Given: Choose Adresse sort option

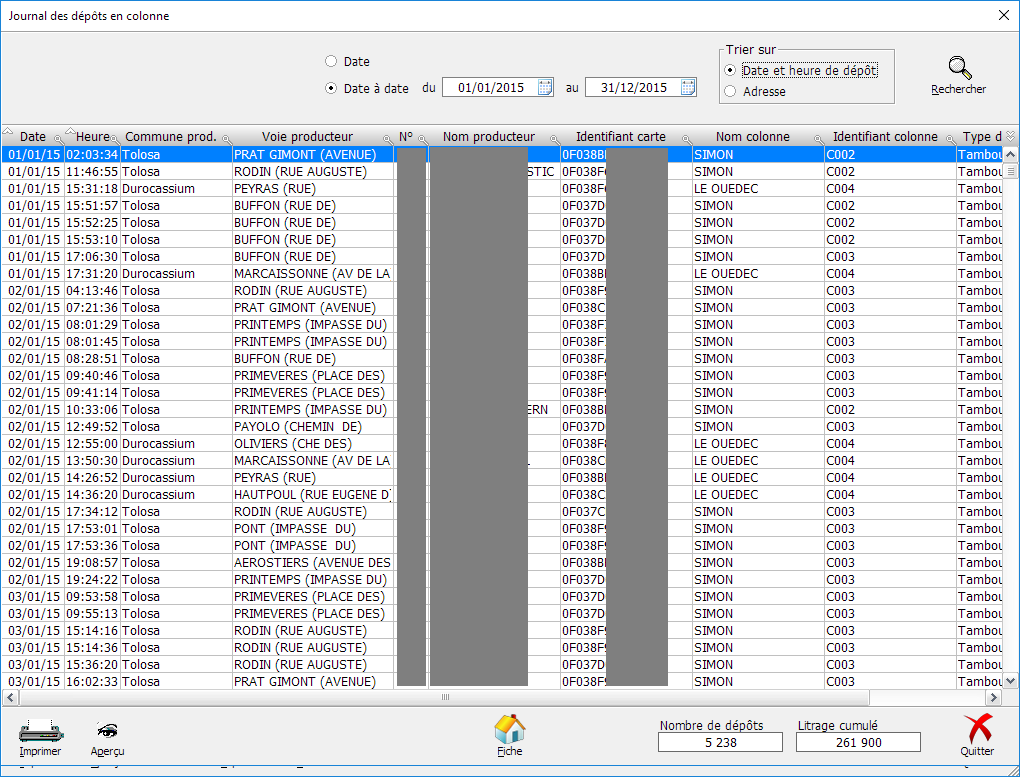Looking at the screenshot, I should (730, 92).
